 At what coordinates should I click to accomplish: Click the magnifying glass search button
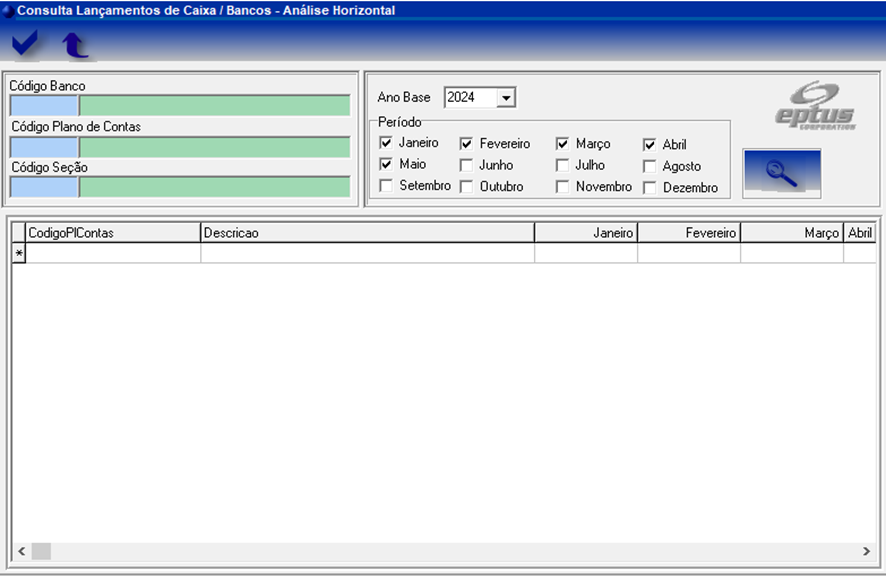pyautogui.click(x=781, y=173)
